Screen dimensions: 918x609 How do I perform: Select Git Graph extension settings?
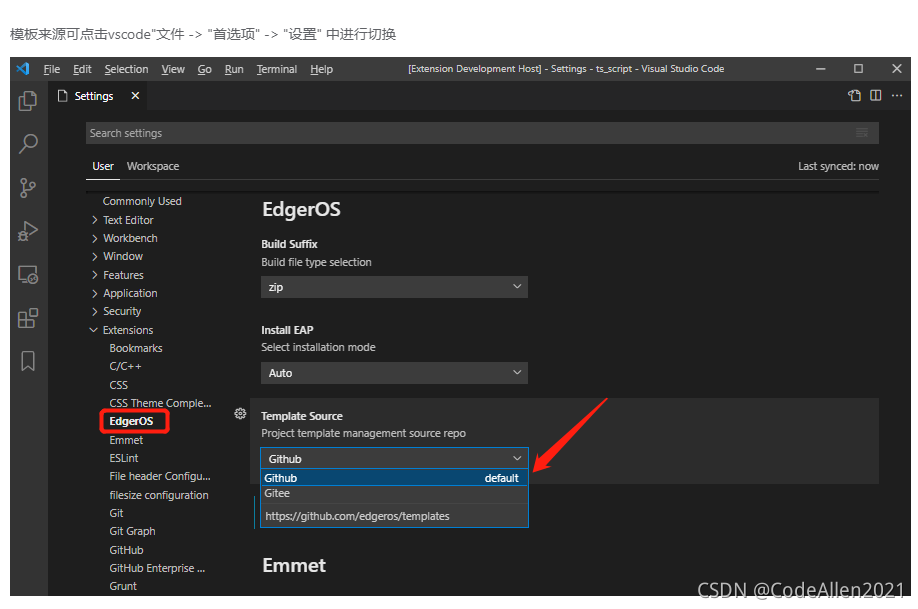point(132,532)
